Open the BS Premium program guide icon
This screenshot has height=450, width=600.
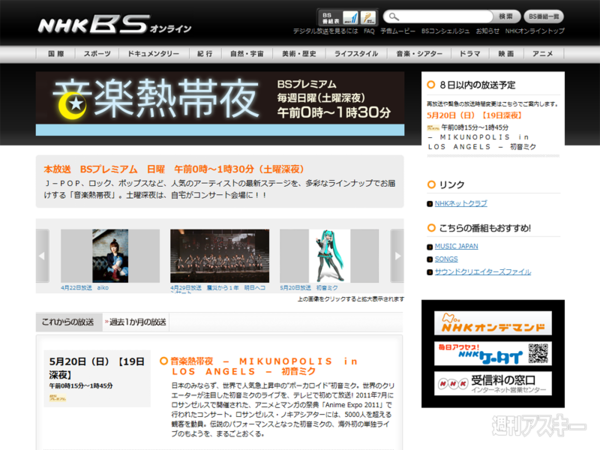coord(368,17)
